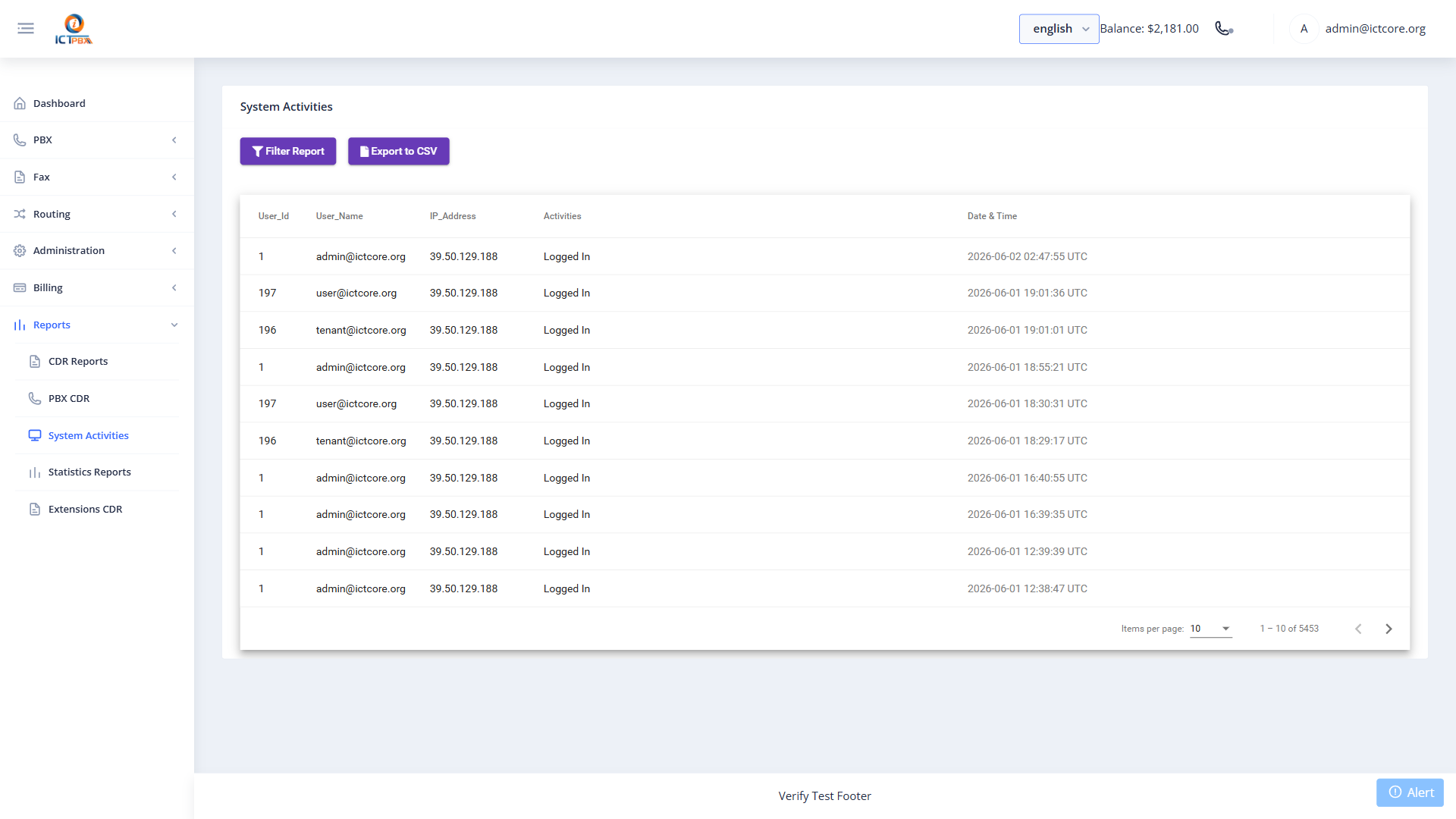Expand the PBX menu chevron
Image resolution: width=1456 pixels, height=819 pixels.
pyautogui.click(x=174, y=140)
